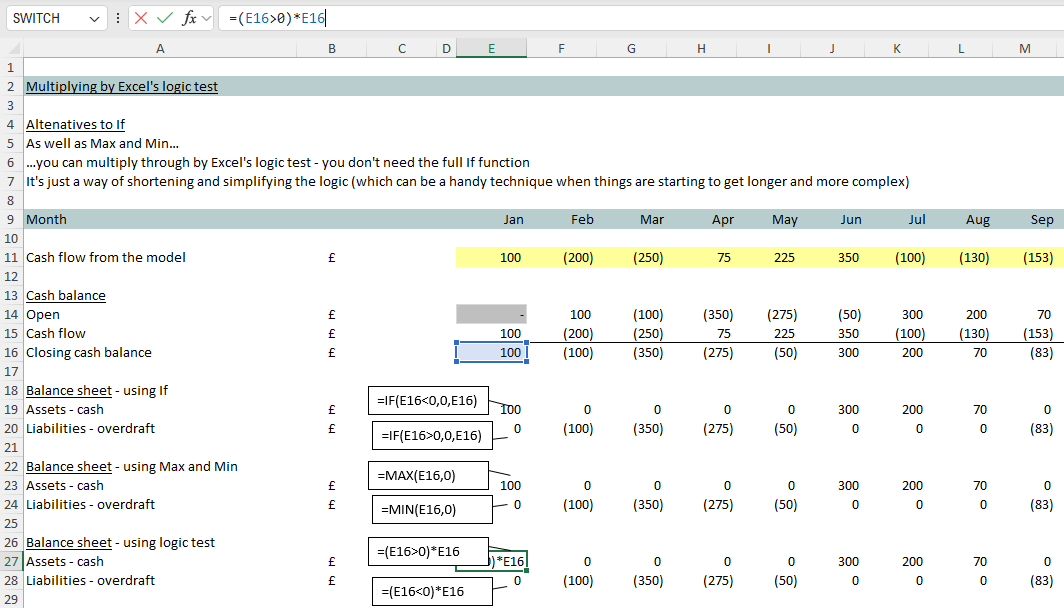
Task: Select row 27 header
Action: coord(10,561)
